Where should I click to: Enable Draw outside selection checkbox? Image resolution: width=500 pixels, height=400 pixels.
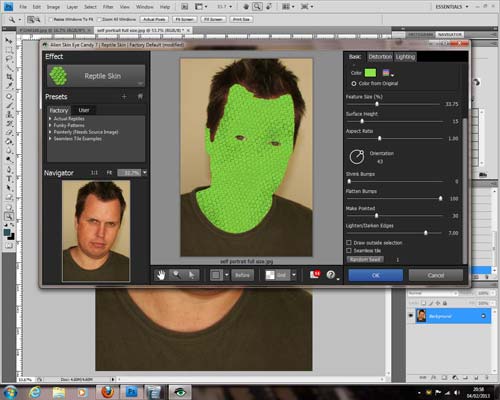click(349, 242)
